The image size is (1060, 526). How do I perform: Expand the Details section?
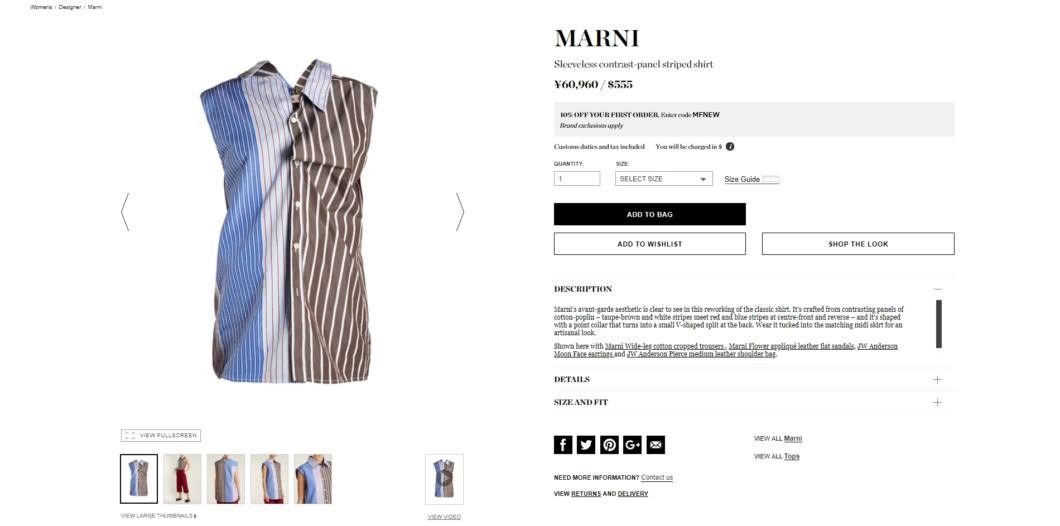pyautogui.click(x=937, y=379)
